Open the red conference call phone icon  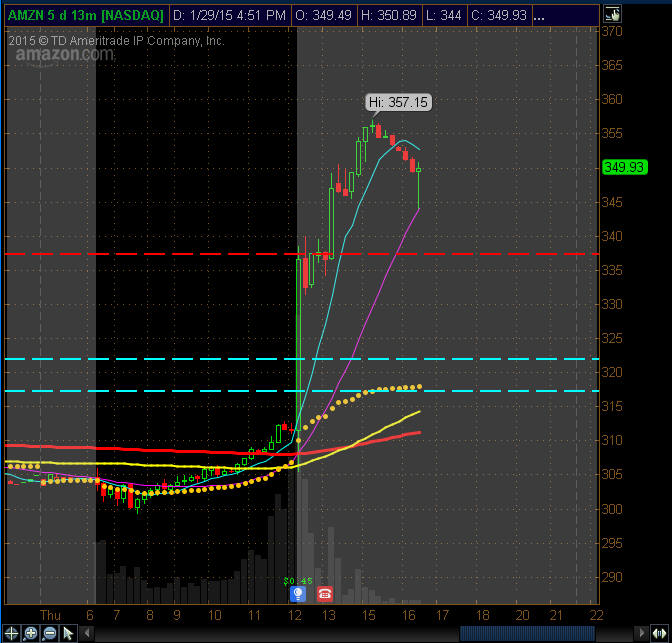[324, 594]
